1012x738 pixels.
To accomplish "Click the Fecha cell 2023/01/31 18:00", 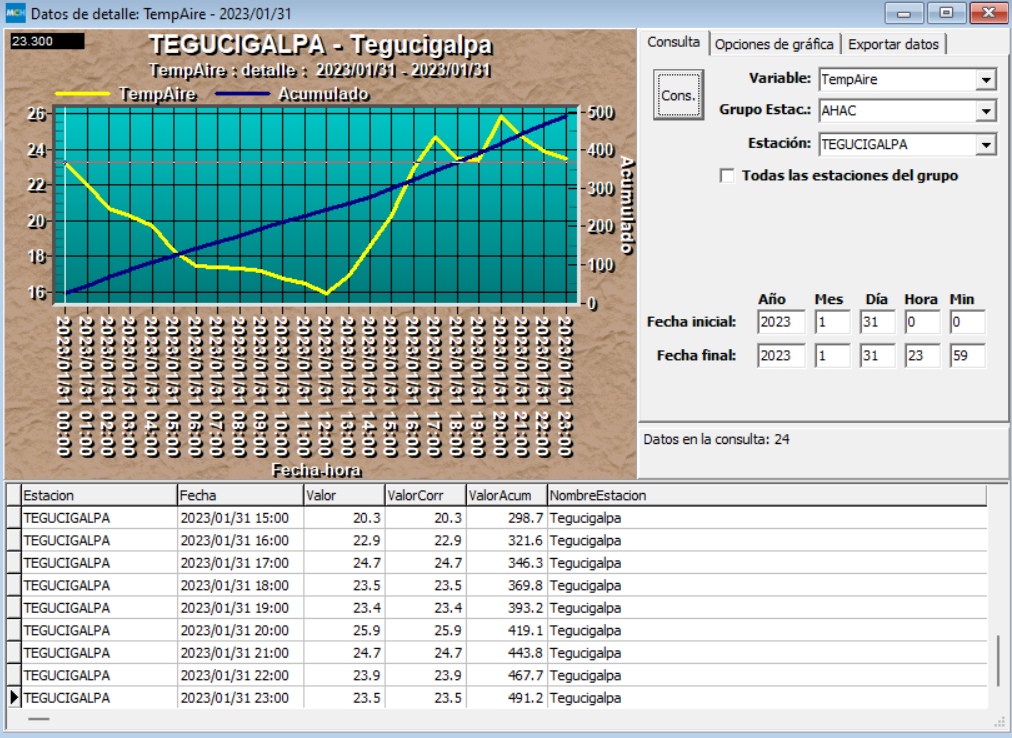I will [x=240, y=586].
